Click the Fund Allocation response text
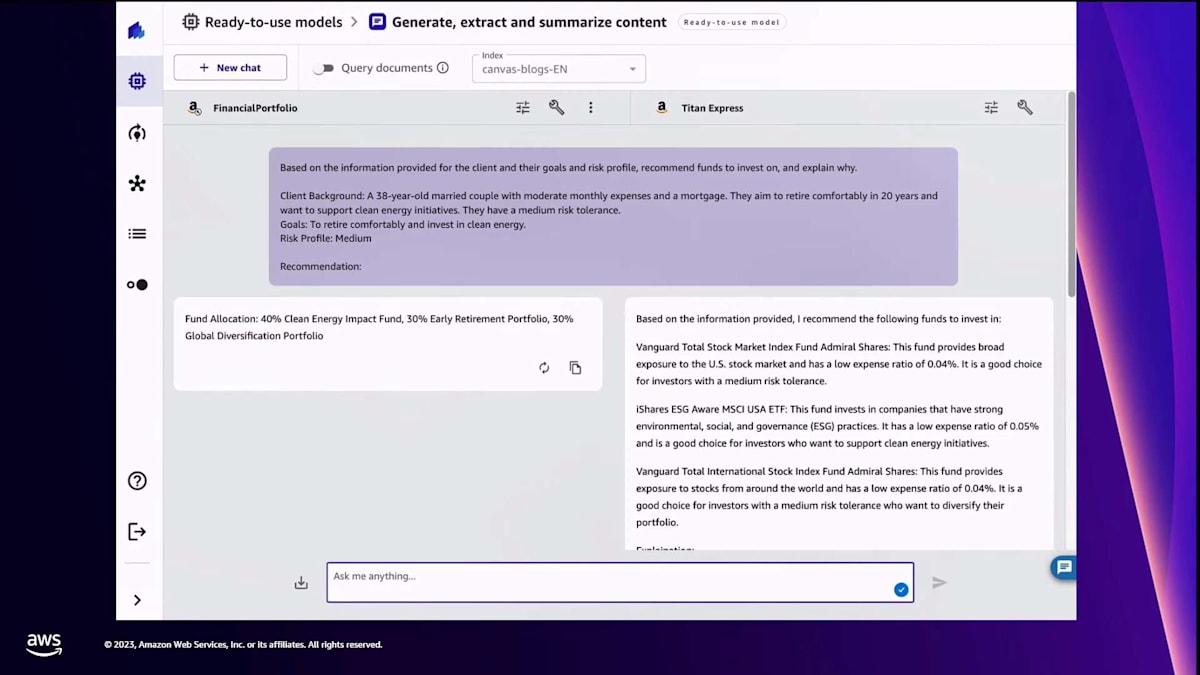 (379, 327)
